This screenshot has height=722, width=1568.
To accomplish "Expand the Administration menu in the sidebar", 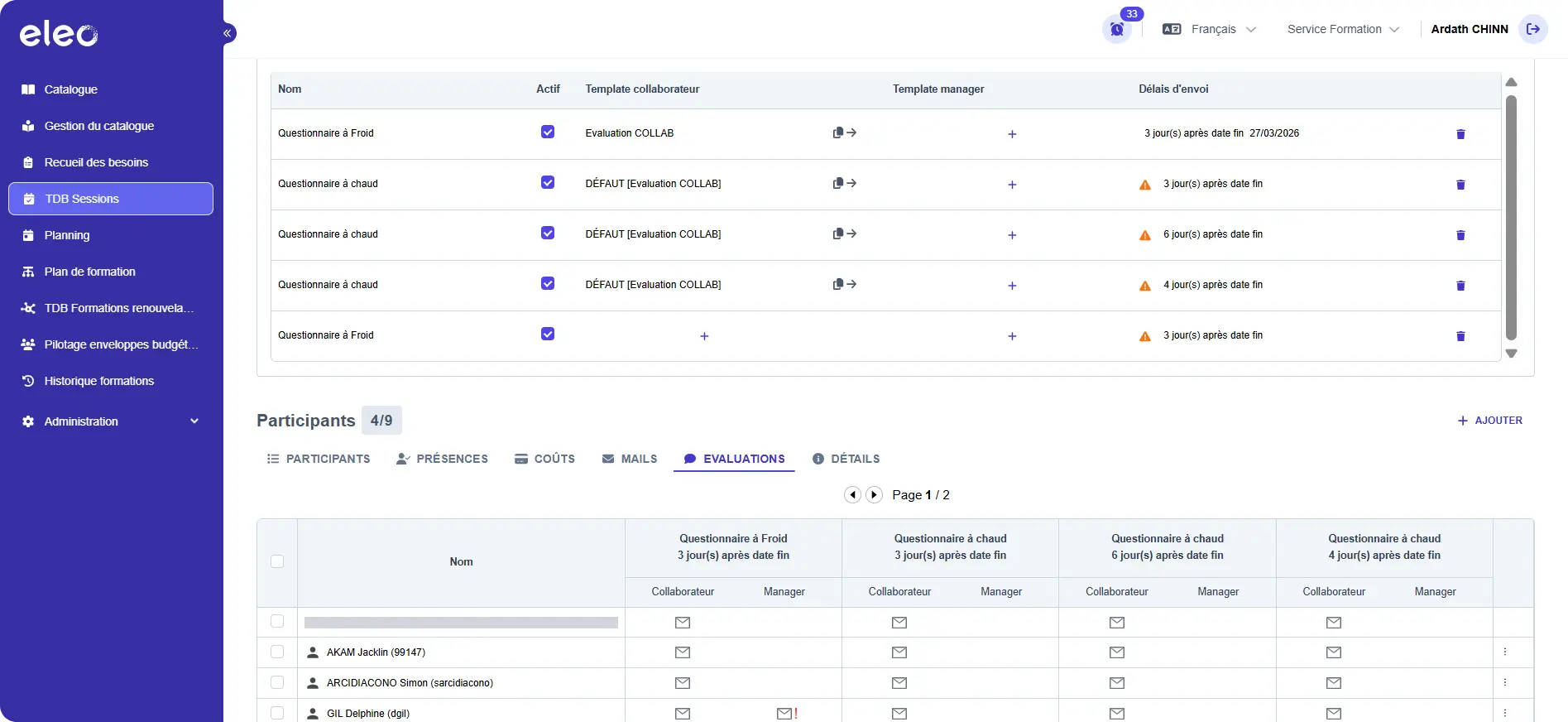I will point(111,421).
